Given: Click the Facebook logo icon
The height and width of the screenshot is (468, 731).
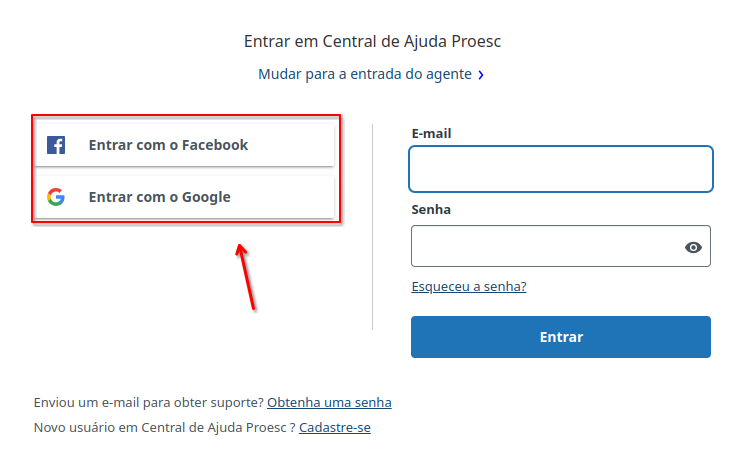Looking at the screenshot, I should click(x=56, y=145).
